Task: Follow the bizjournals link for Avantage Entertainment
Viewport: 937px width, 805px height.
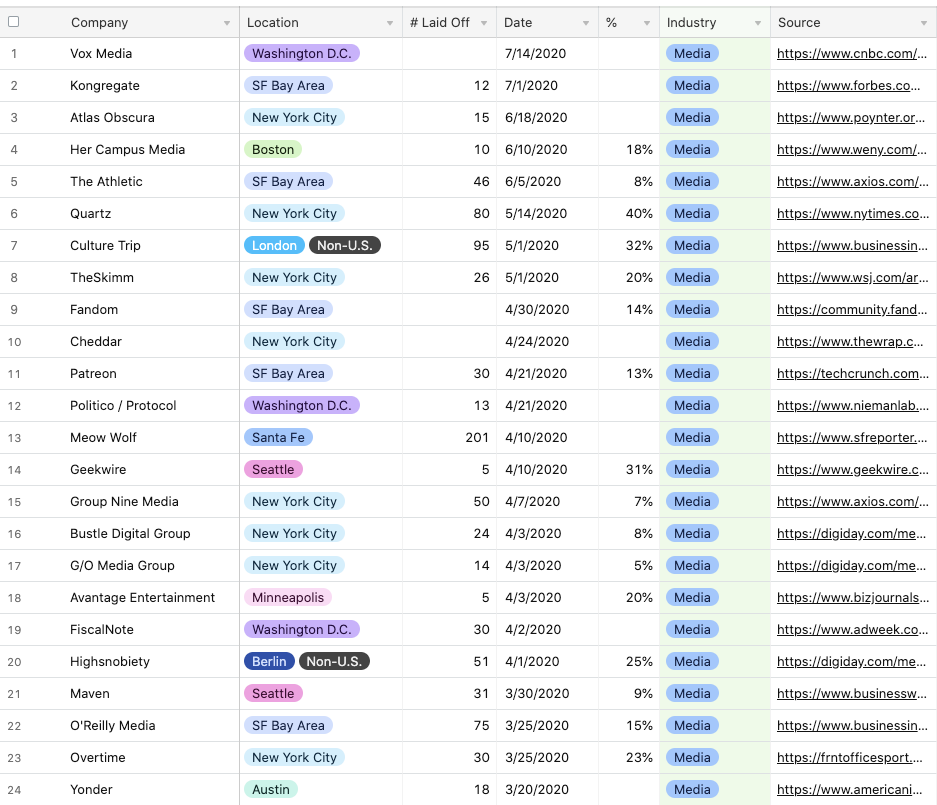Action: 853,598
